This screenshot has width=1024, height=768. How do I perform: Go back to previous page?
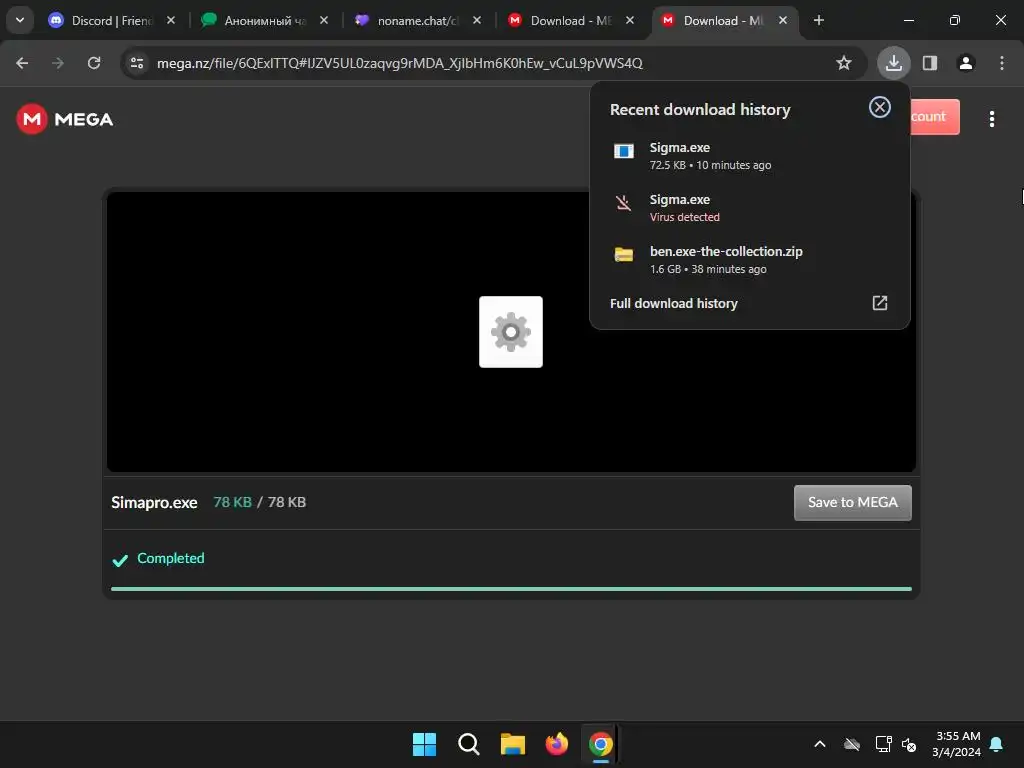tap(22, 63)
